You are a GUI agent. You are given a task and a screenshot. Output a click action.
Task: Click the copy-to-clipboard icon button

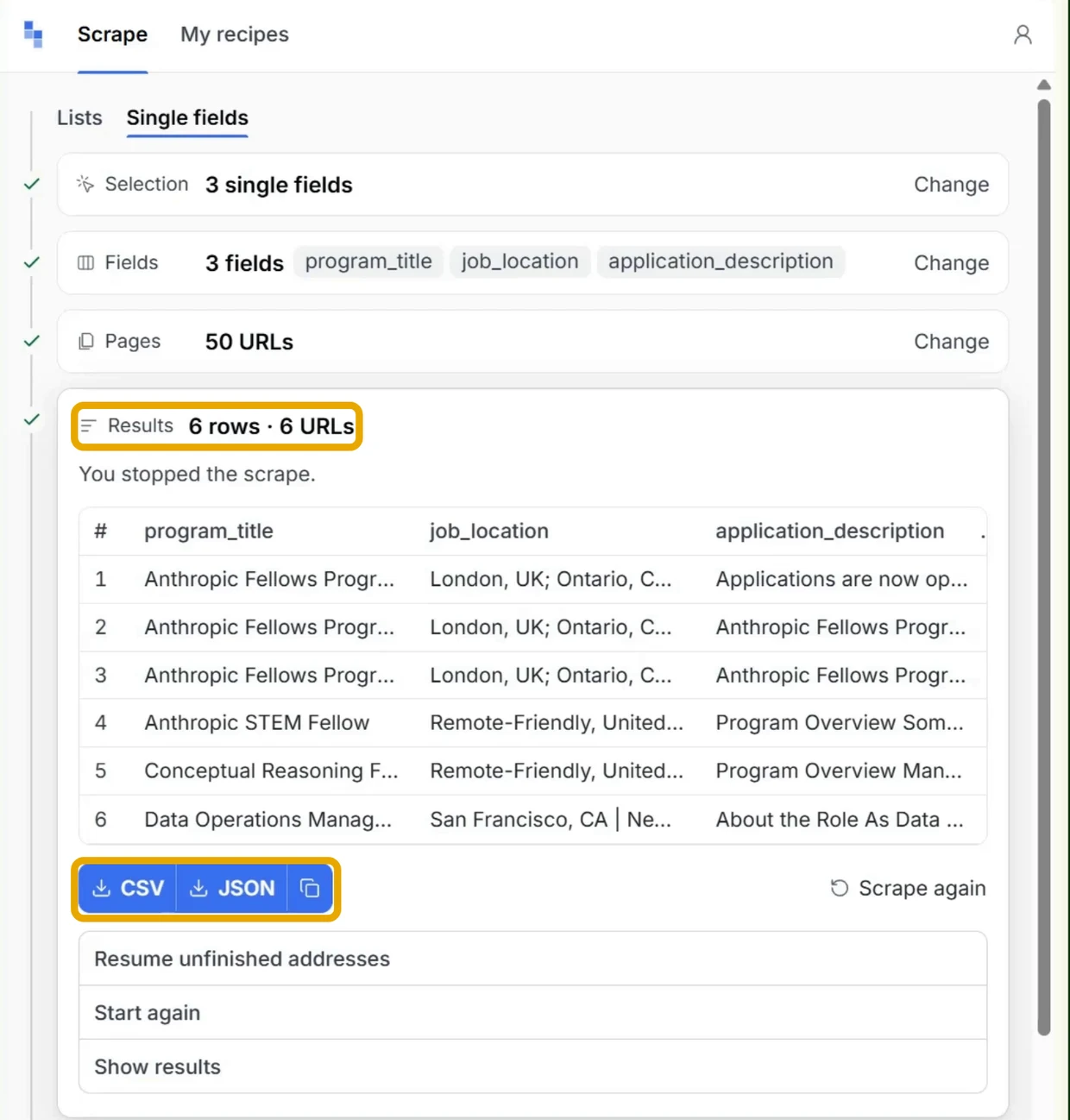point(310,888)
